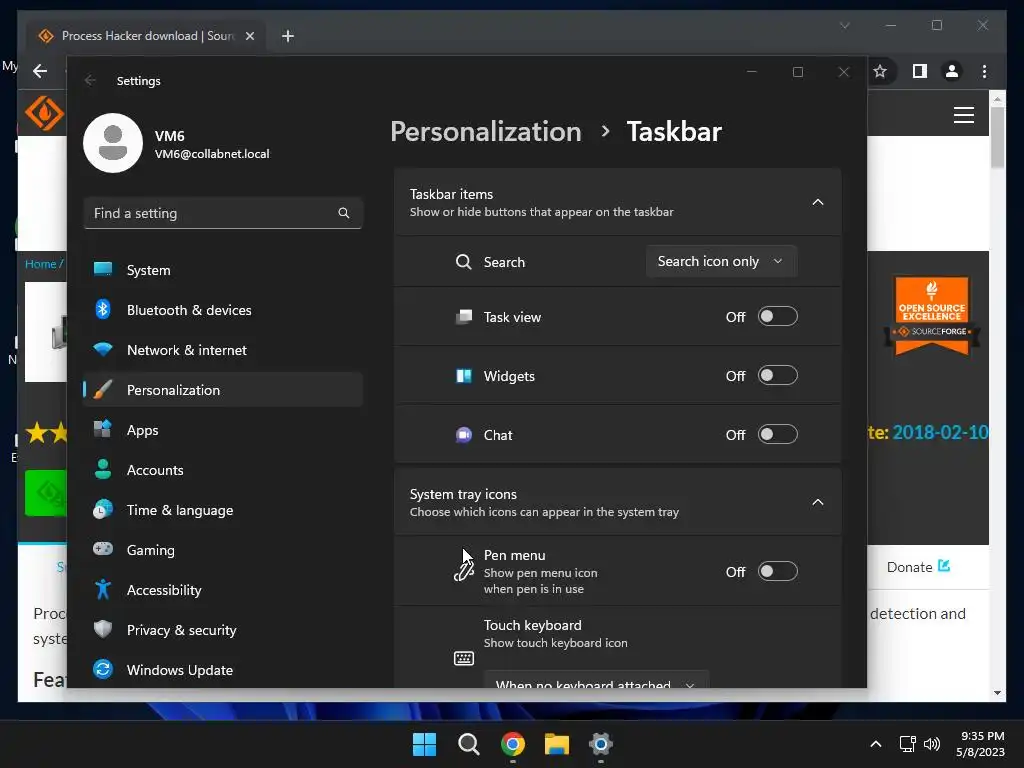Click the Settings gear on taskbar
The image size is (1024, 768).
click(601, 744)
